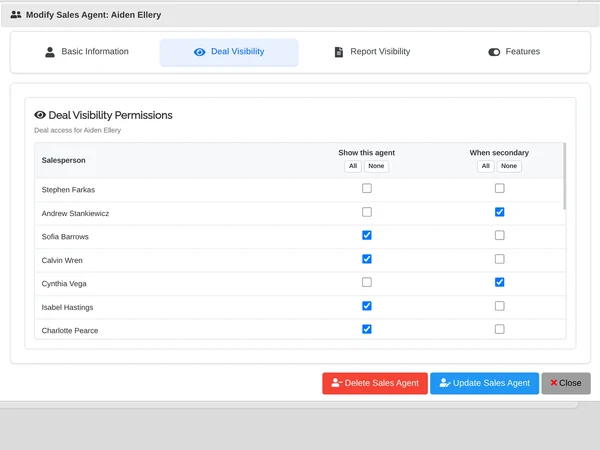The height and width of the screenshot is (450, 600).
Task: Click the name Isabel Hastings
Action: point(67,308)
